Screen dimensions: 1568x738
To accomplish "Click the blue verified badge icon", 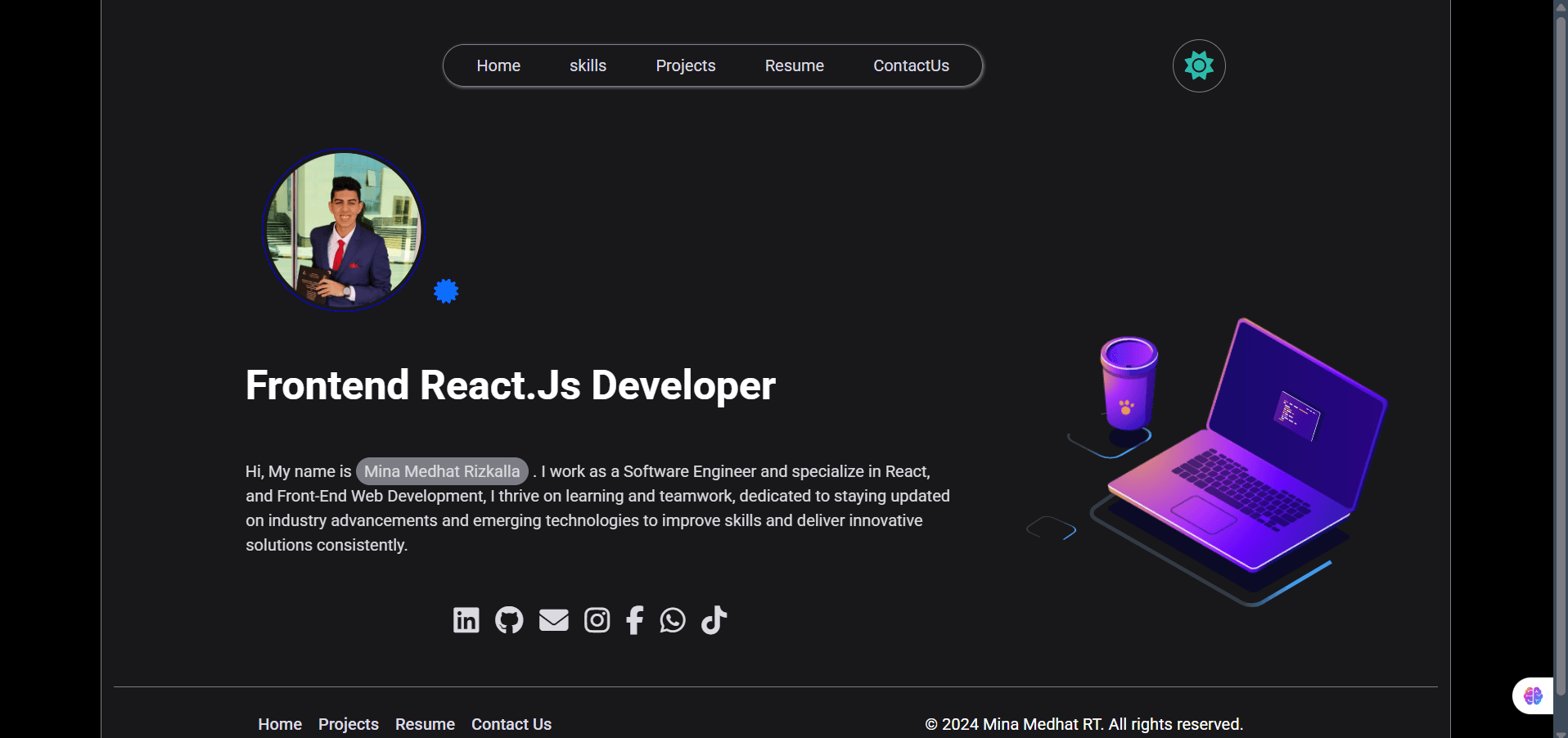I will pos(446,291).
